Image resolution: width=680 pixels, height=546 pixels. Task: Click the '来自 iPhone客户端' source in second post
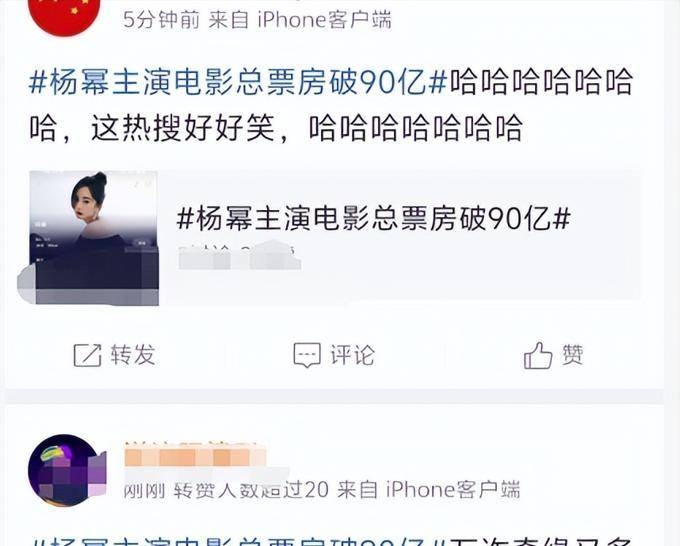[428, 490]
